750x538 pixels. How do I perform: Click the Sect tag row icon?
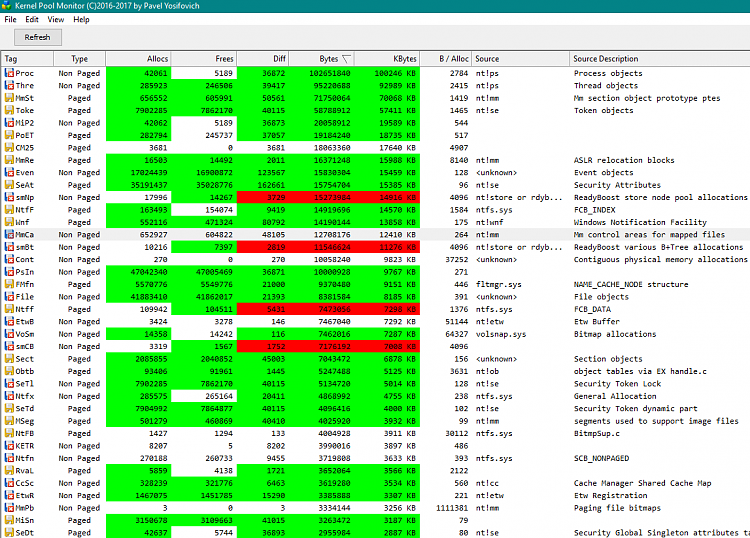point(9,359)
